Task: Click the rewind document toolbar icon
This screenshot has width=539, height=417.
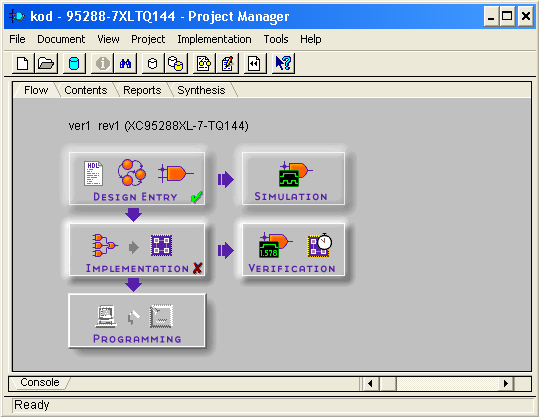Action: (x=255, y=64)
